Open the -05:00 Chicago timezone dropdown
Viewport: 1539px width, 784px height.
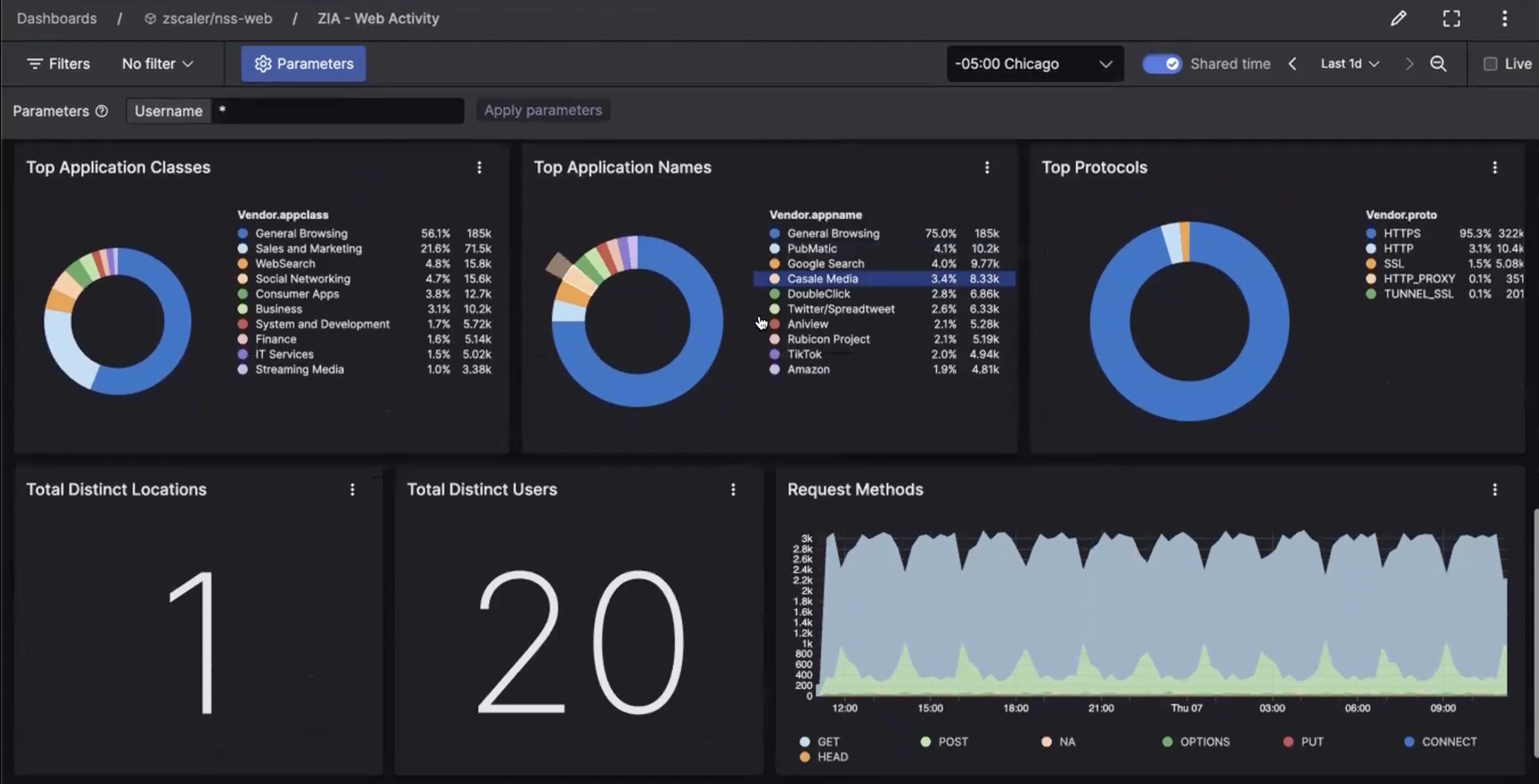(1034, 64)
